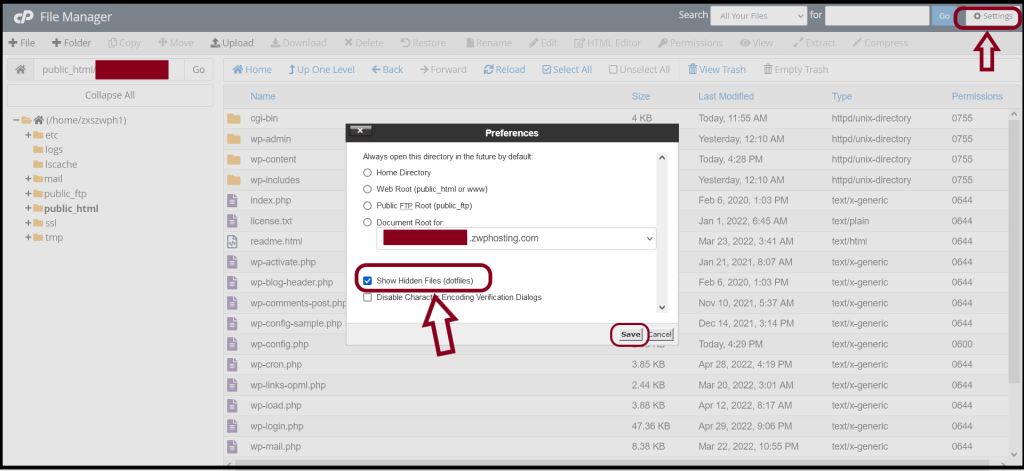Collapse the /home/zxszwph1 root tree node
The image size is (1024, 471).
coord(16,120)
